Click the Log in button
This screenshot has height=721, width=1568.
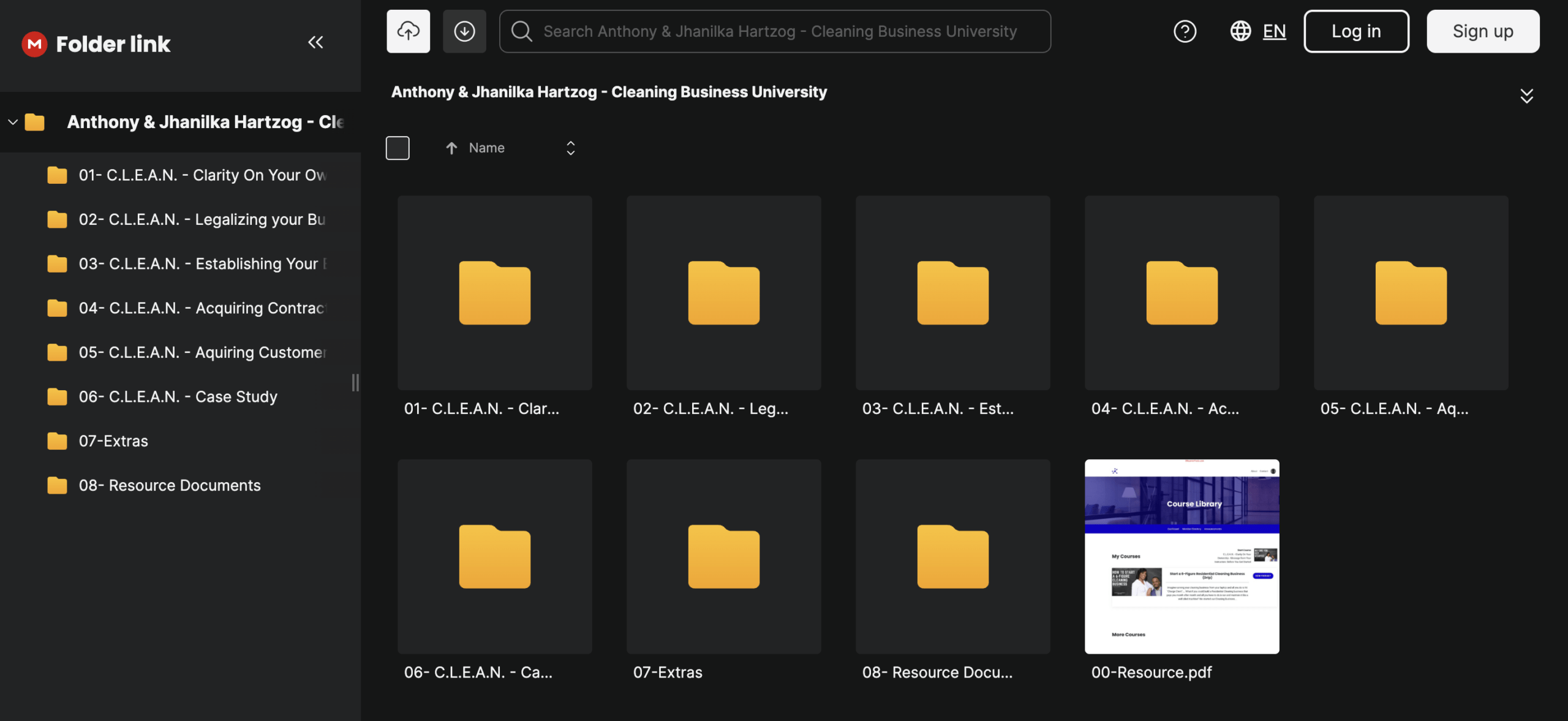point(1356,31)
